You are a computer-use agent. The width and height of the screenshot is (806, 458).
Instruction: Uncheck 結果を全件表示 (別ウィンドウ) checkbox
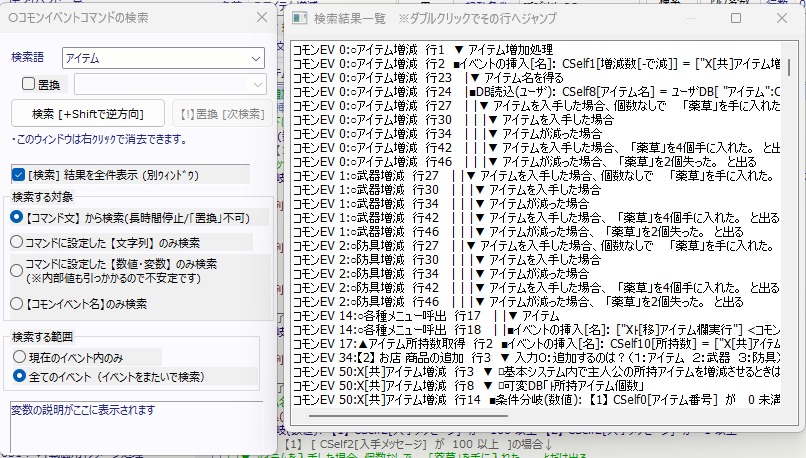point(18,175)
